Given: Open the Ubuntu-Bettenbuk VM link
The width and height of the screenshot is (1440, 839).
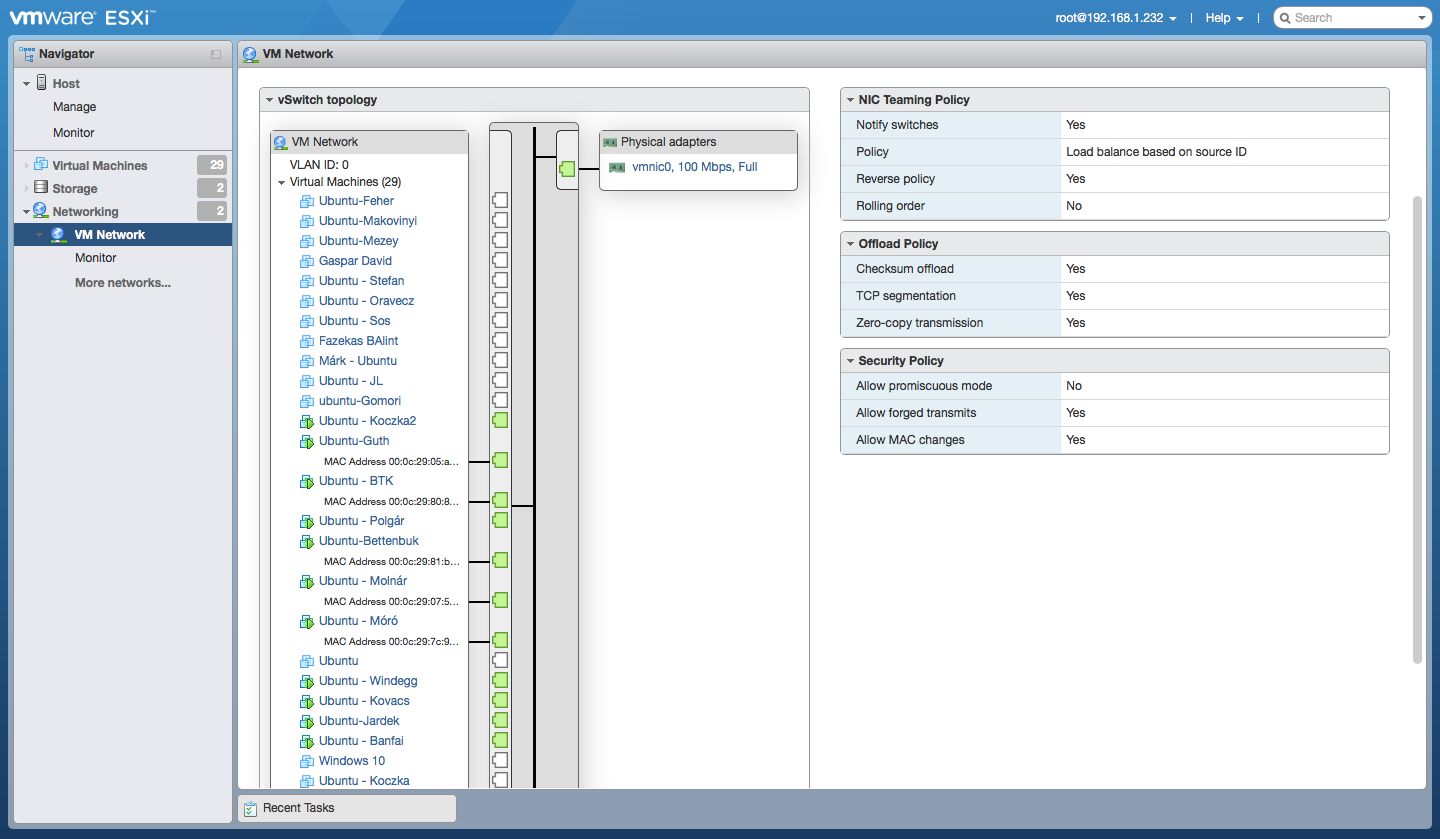Looking at the screenshot, I should click(x=369, y=541).
